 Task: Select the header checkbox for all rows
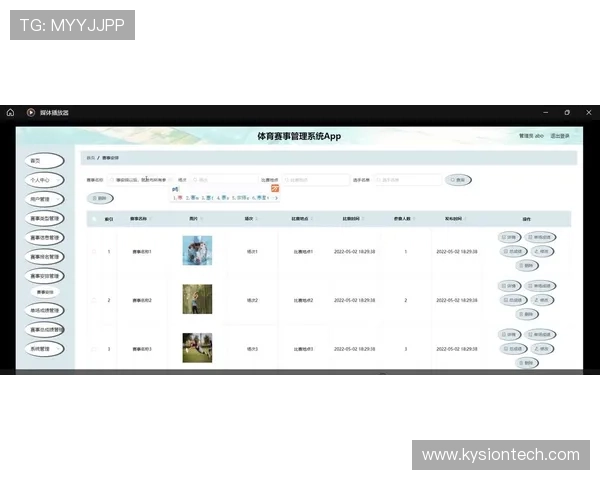[94, 218]
